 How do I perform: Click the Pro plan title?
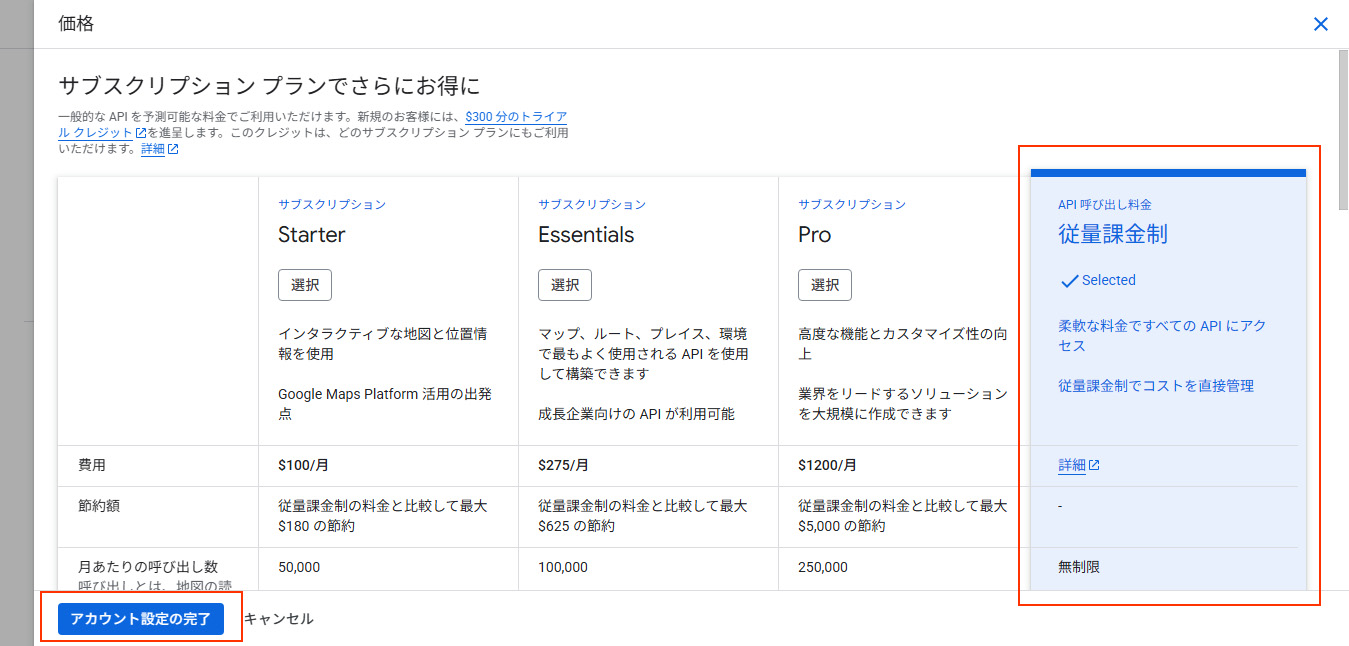(814, 235)
